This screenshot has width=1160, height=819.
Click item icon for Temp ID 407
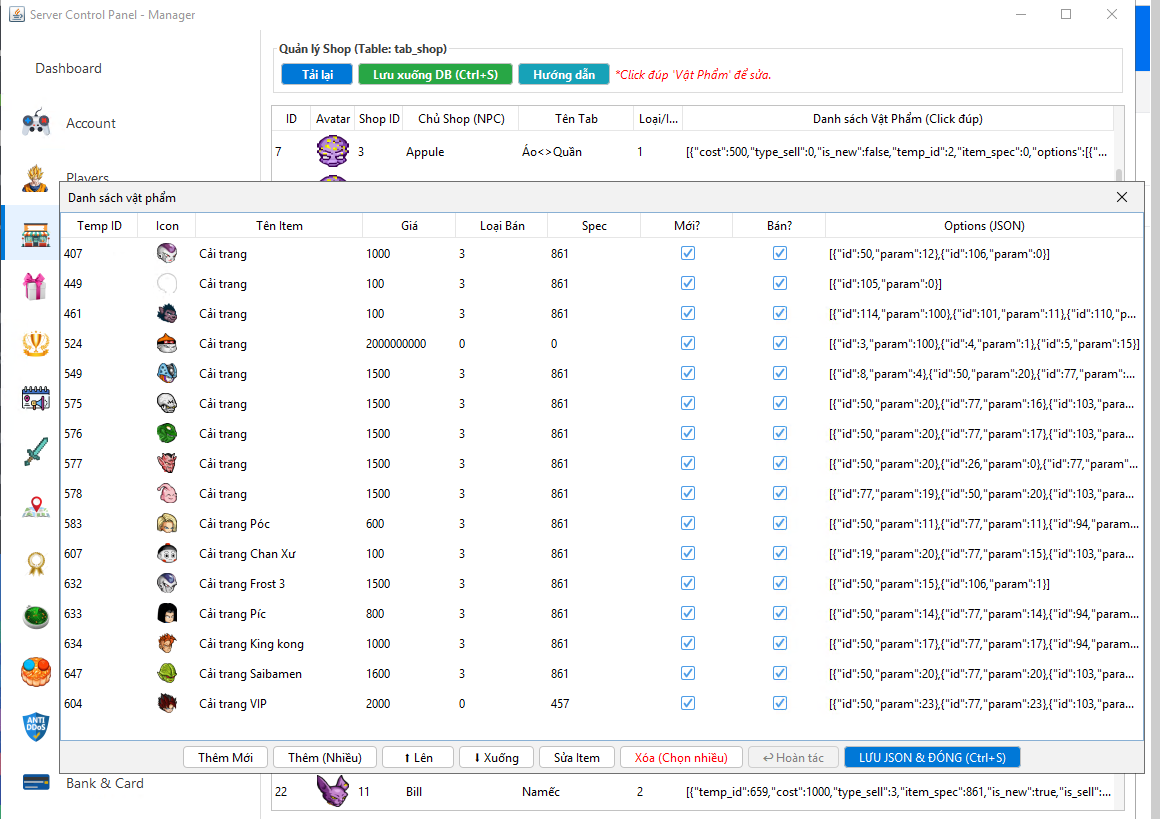tap(167, 253)
